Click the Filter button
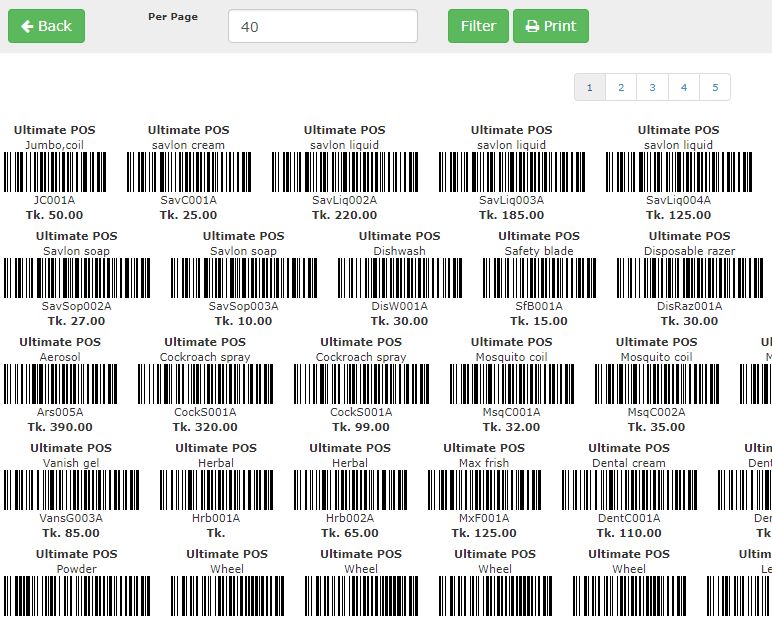This screenshot has width=772, height=617. click(478, 26)
